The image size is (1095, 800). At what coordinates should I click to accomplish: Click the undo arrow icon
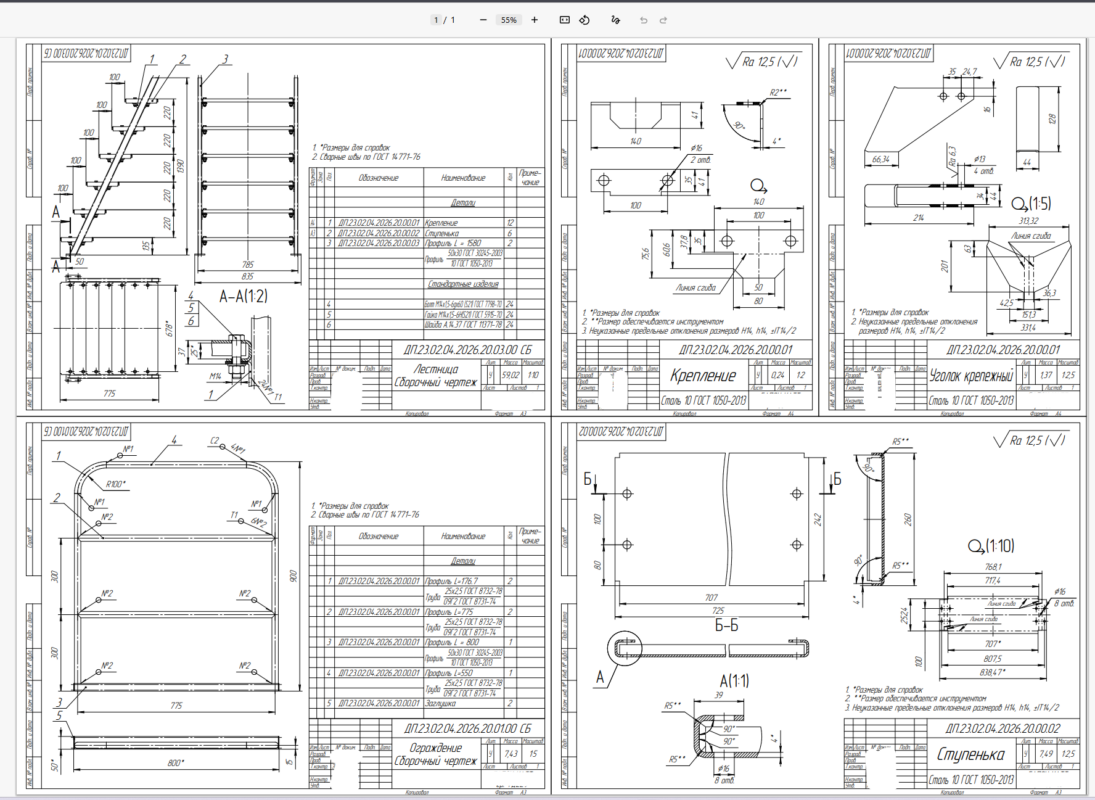pos(644,20)
